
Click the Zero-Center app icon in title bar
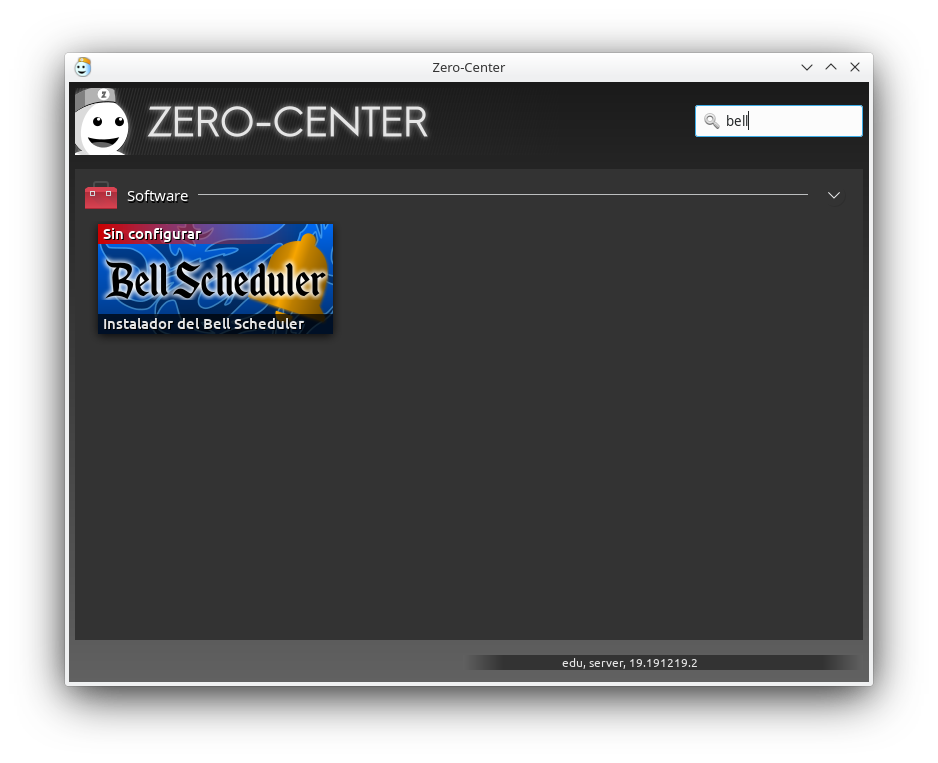[83, 67]
